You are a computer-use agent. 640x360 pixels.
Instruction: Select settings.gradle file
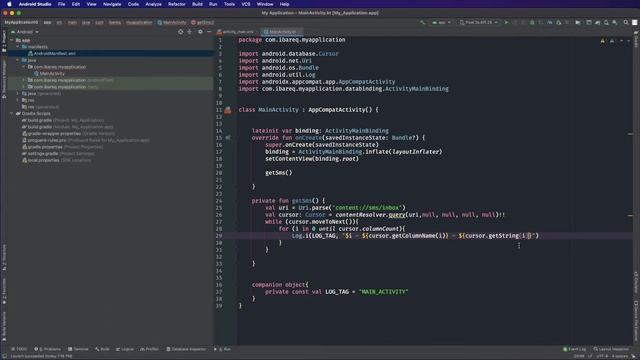[58, 154]
